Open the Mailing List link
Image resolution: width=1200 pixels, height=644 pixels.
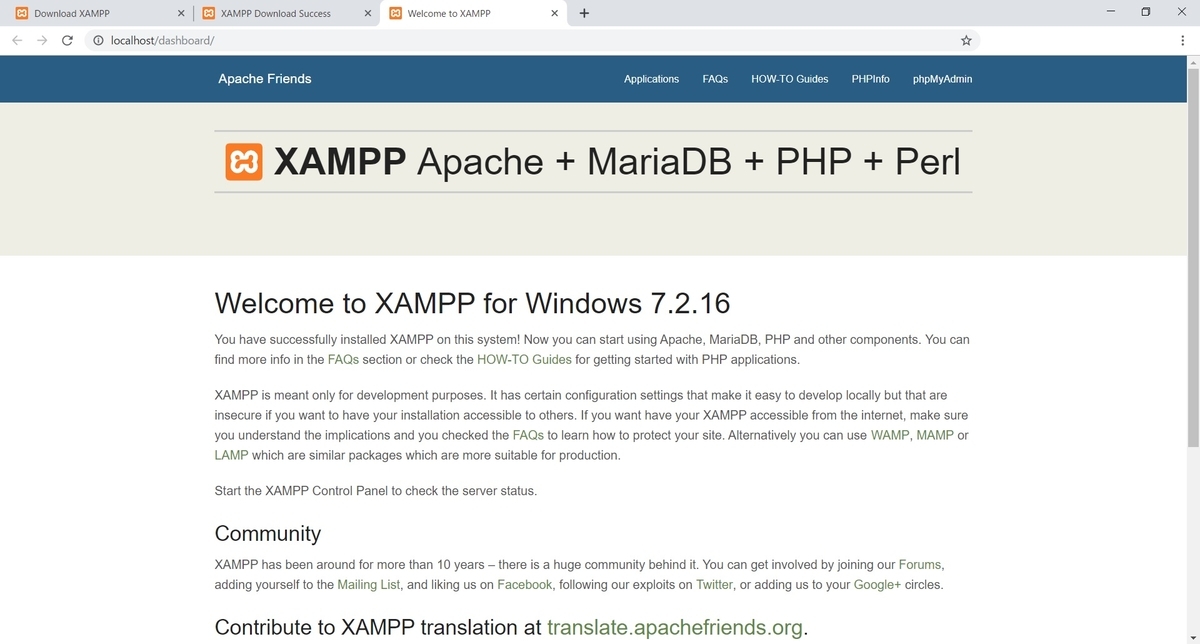point(369,585)
